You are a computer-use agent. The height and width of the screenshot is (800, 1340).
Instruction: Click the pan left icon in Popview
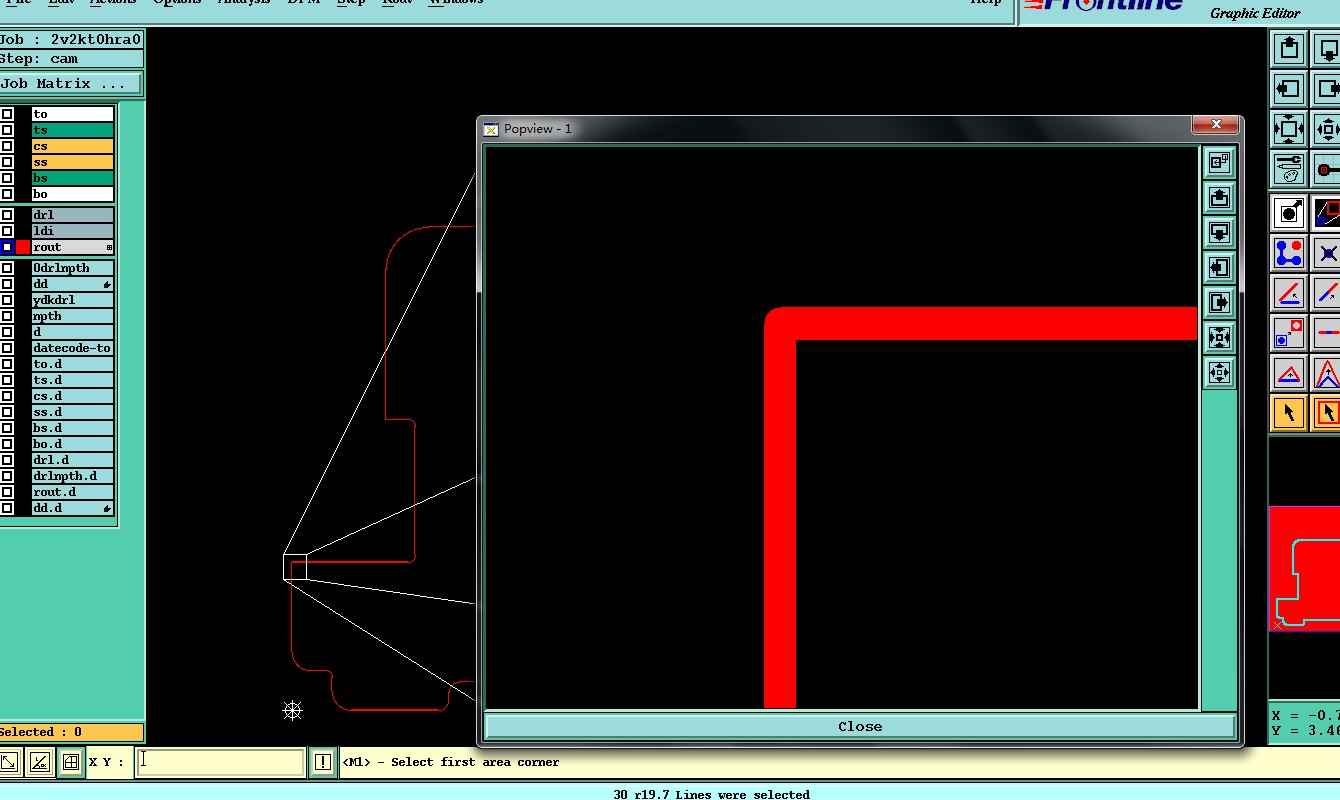1219,267
